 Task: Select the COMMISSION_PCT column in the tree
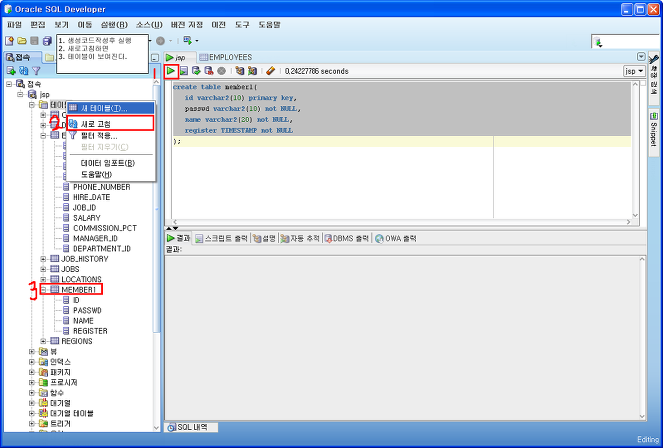(x=105, y=228)
